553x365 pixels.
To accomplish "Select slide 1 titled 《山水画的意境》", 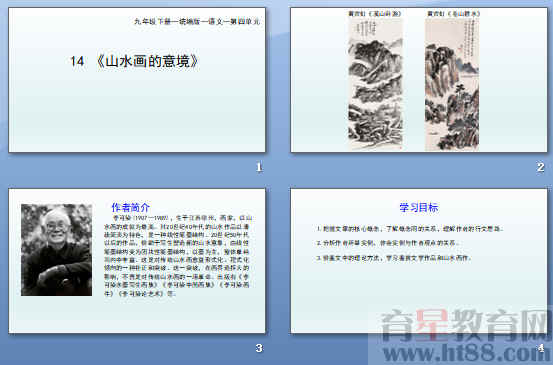I will (x=137, y=80).
